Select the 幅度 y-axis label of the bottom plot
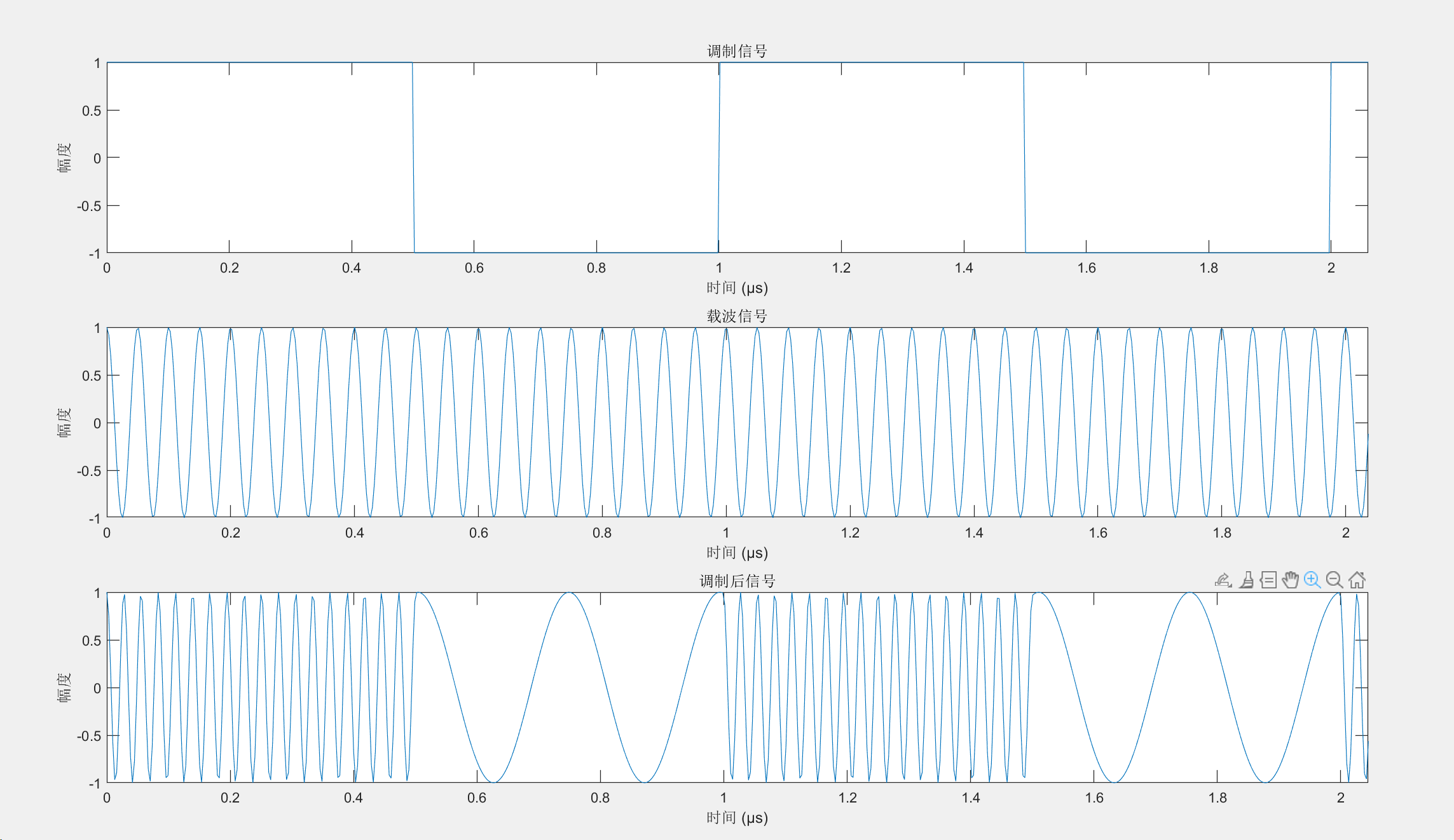 tap(64, 688)
